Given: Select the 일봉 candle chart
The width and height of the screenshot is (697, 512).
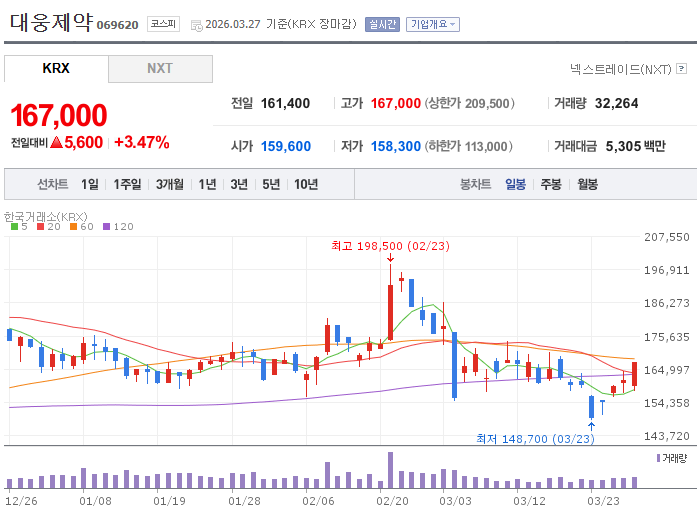Looking at the screenshot, I should point(516,184).
